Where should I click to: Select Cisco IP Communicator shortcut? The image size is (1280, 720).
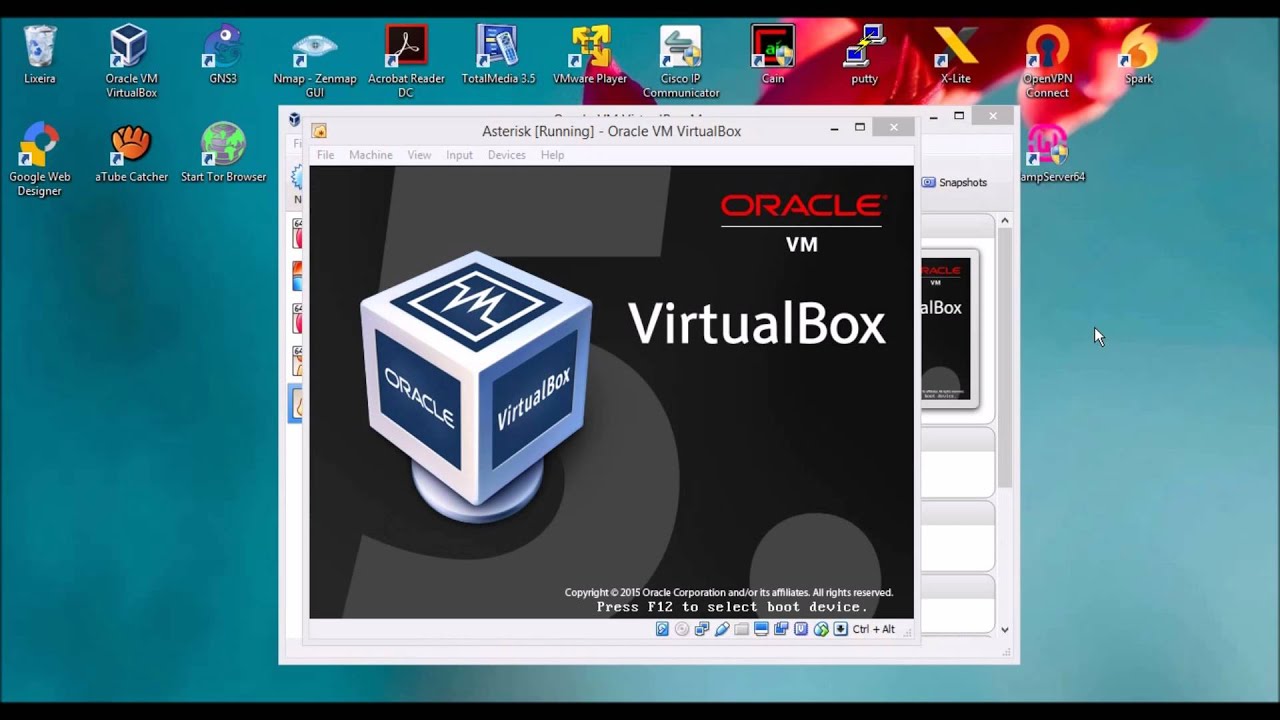[x=681, y=62]
